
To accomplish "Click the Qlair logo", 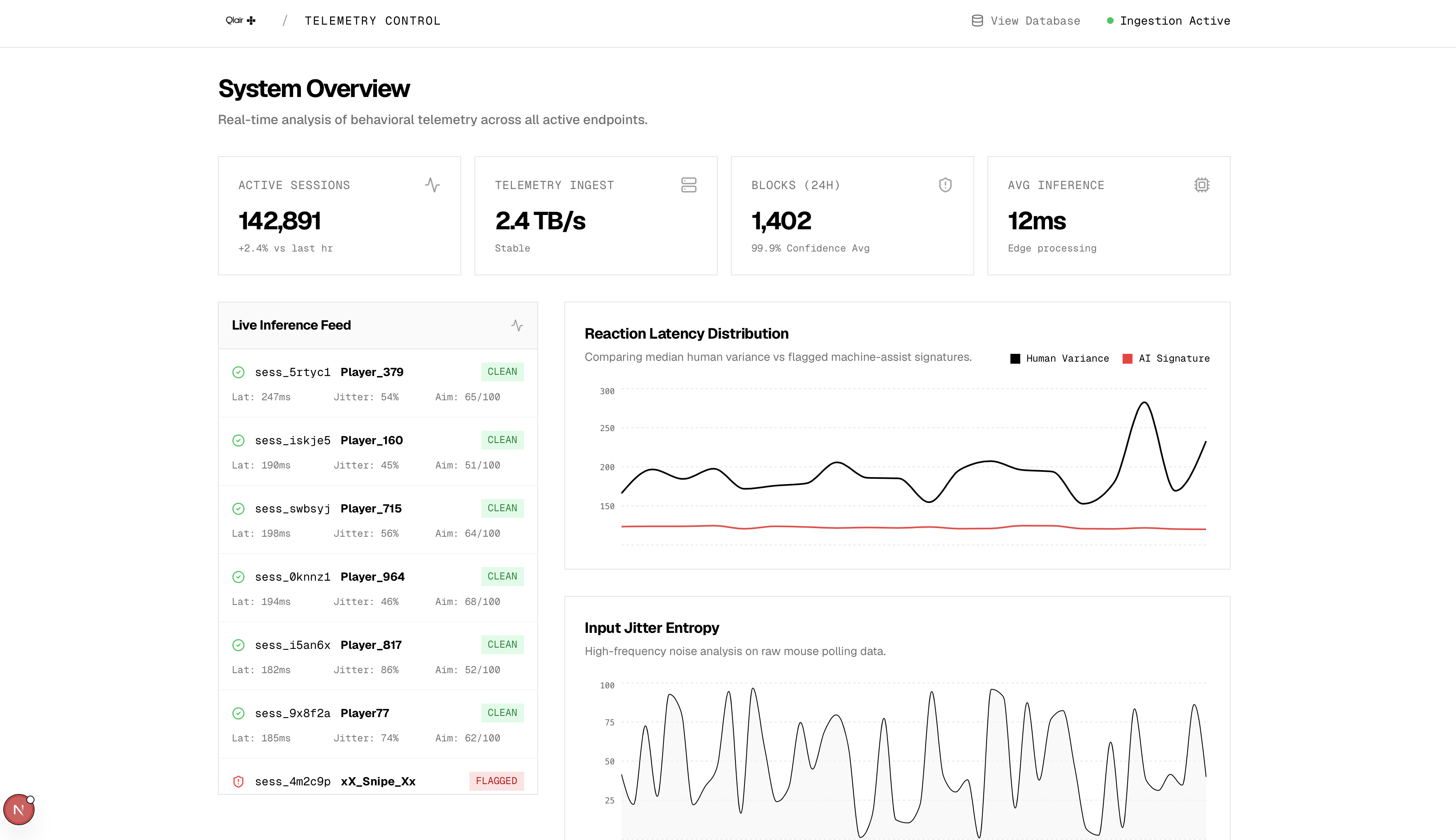I will [240, 21].
